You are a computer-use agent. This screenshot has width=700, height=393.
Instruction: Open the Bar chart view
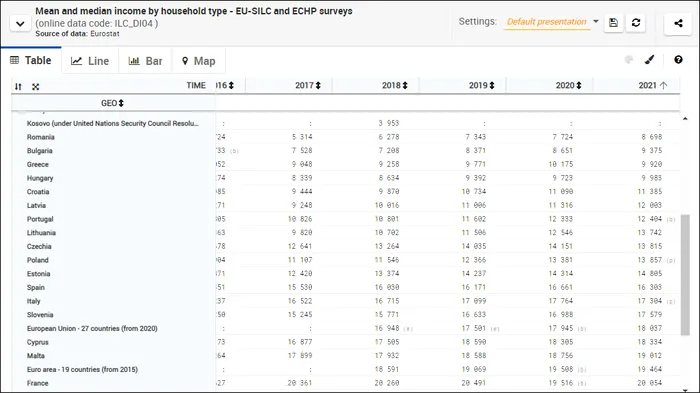[x=145, y=61]
